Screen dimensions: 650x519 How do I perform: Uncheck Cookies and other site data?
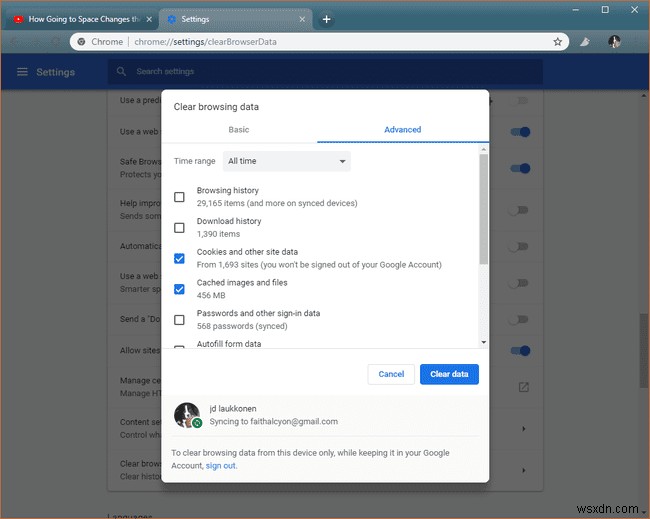point(179,258)
